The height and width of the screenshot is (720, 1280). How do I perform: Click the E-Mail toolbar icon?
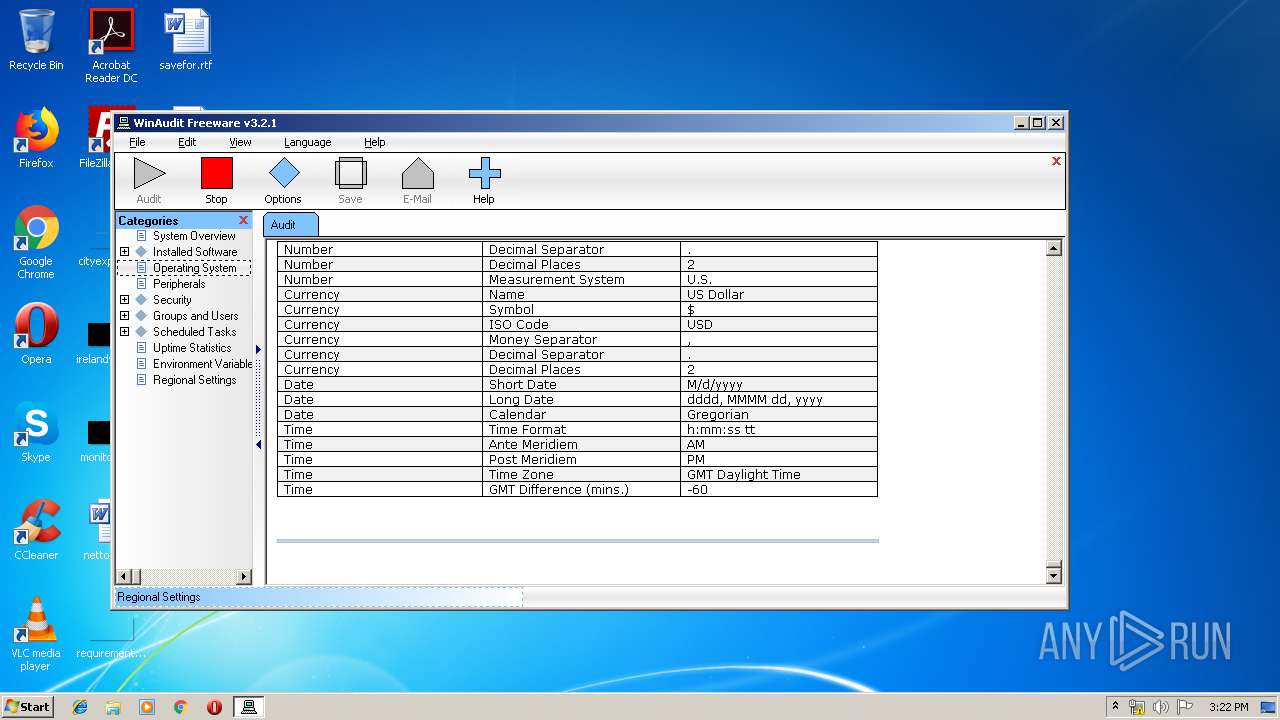coord(417,174)
